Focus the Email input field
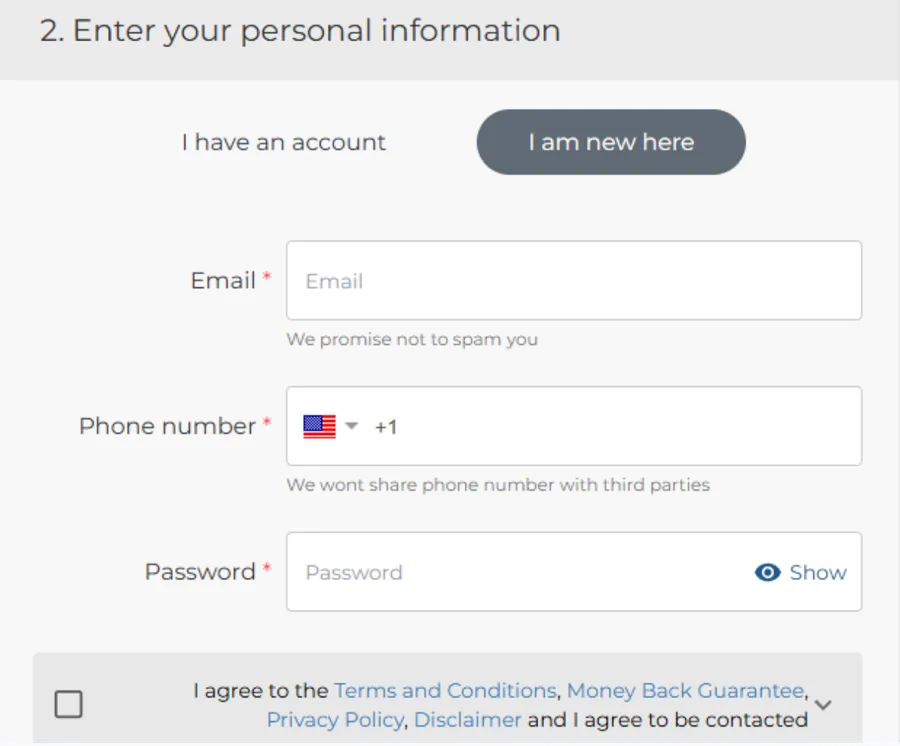Image resolution: width=900 pixels, height=746 pixels. point(574,281)
